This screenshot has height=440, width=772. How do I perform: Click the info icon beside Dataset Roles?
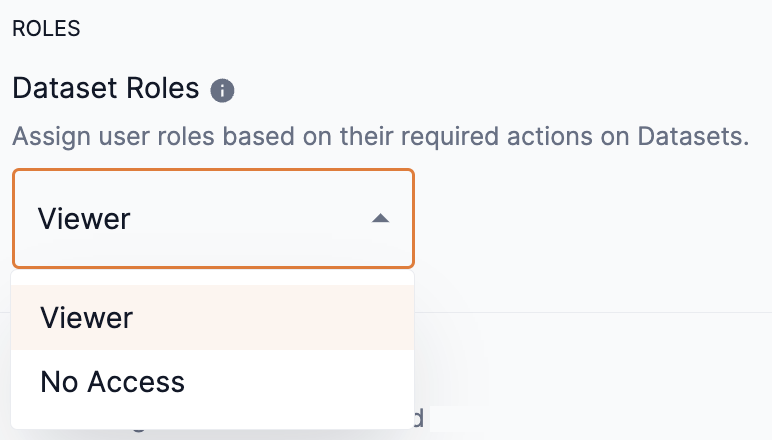pyautogui.click(x=223, y=91)
